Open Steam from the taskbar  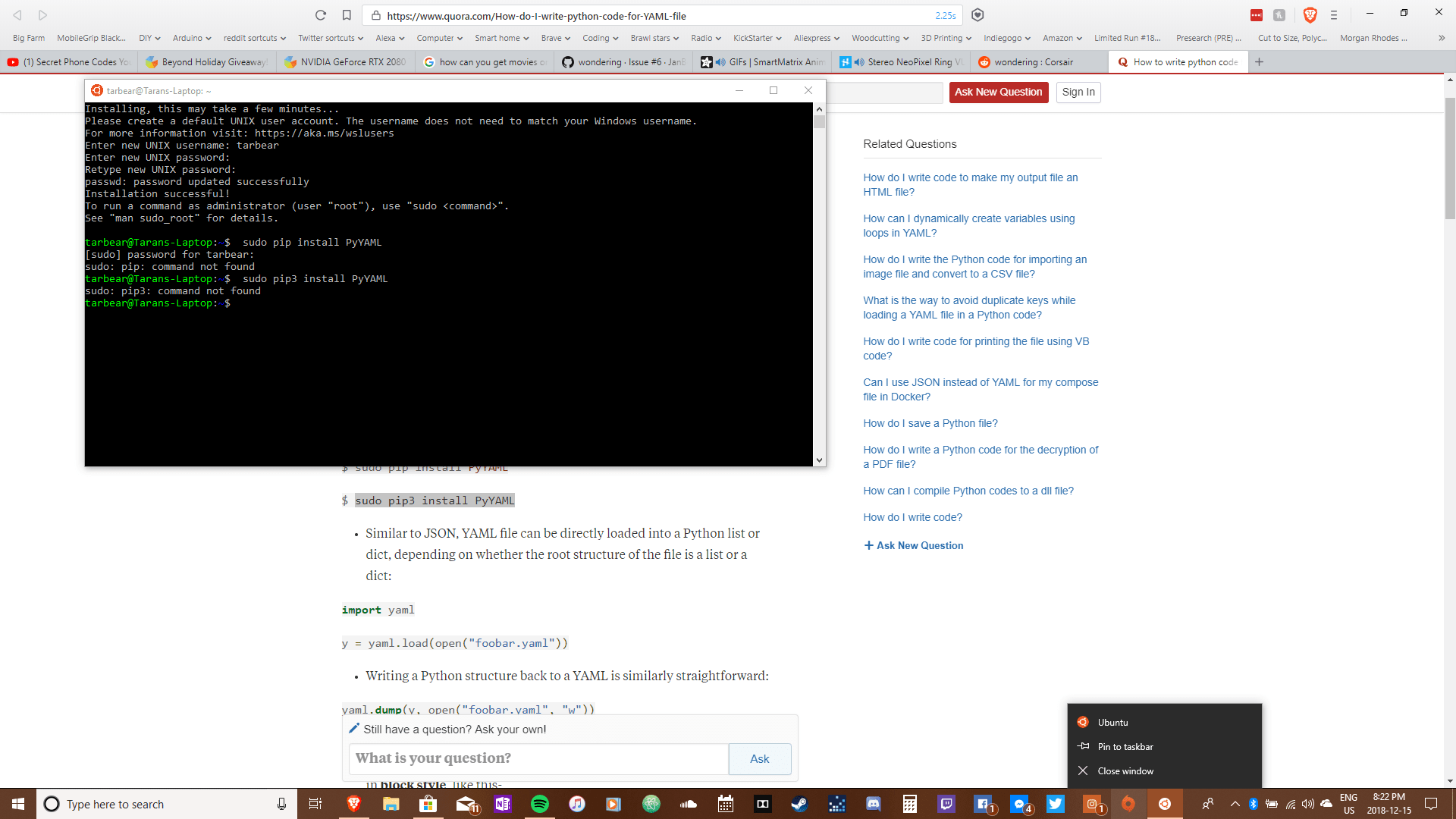[799, 804]
